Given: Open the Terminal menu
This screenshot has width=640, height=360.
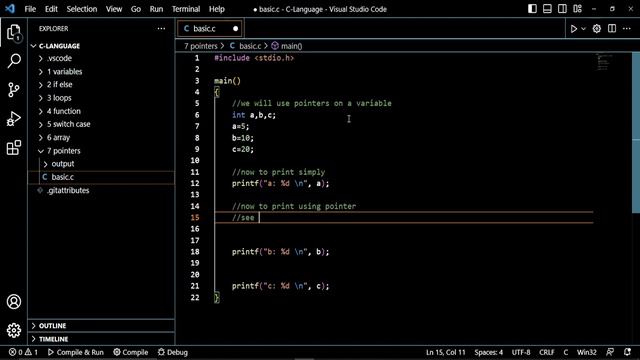Looking at the screenshot, I should click(186, 9).
